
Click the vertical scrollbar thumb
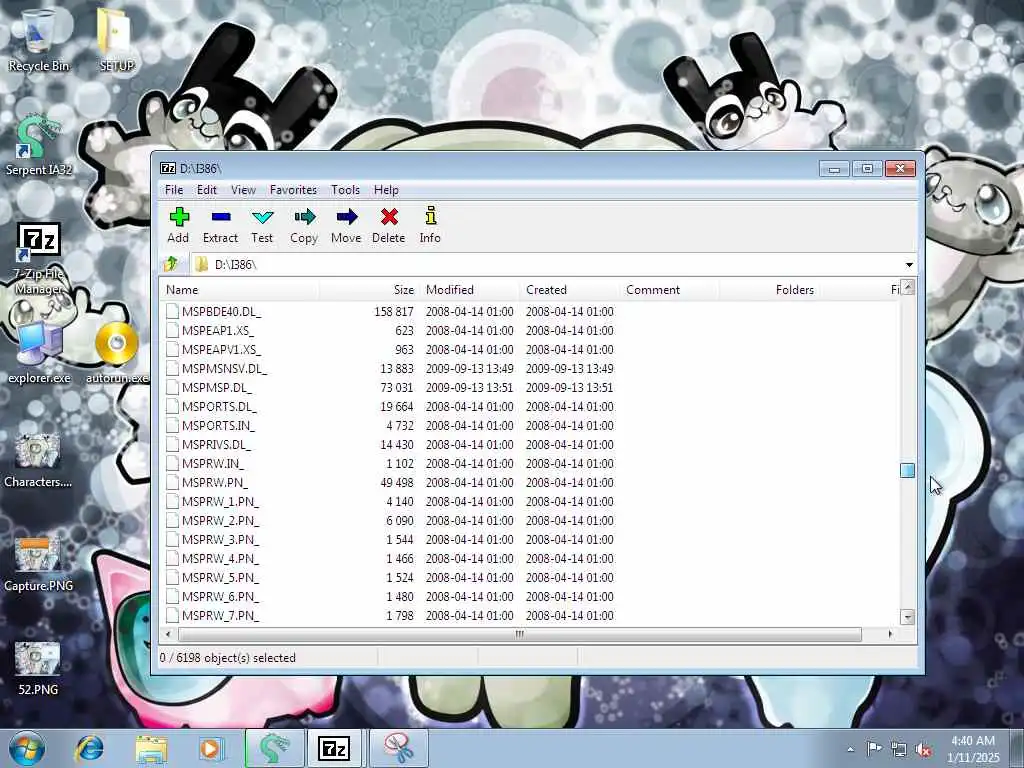click(907, 470)
